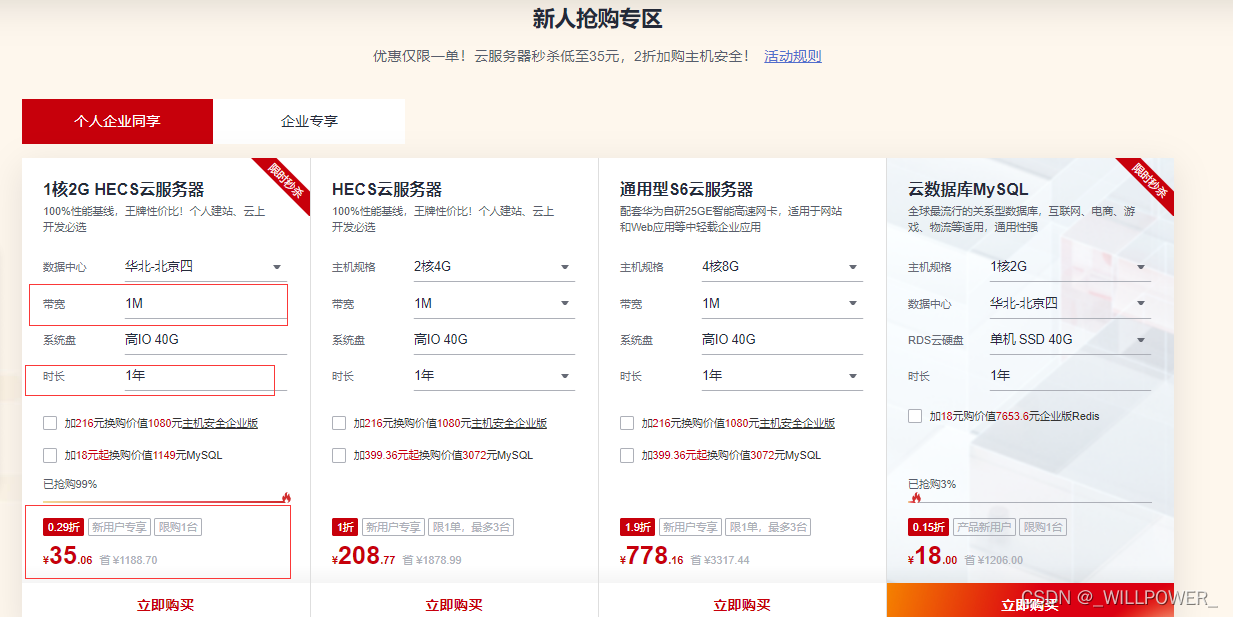Click the 0.15折 discount badge
Image resolution: width=1233 pixels, height=617 pixels.
928,527
